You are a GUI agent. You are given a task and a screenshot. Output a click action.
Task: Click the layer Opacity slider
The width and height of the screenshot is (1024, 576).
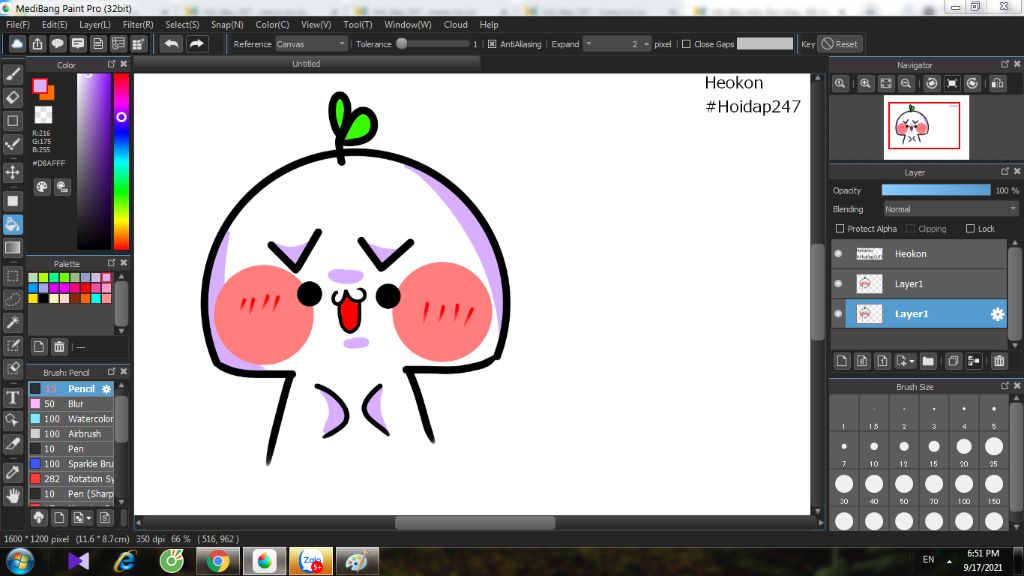click(x=936, y=190)
